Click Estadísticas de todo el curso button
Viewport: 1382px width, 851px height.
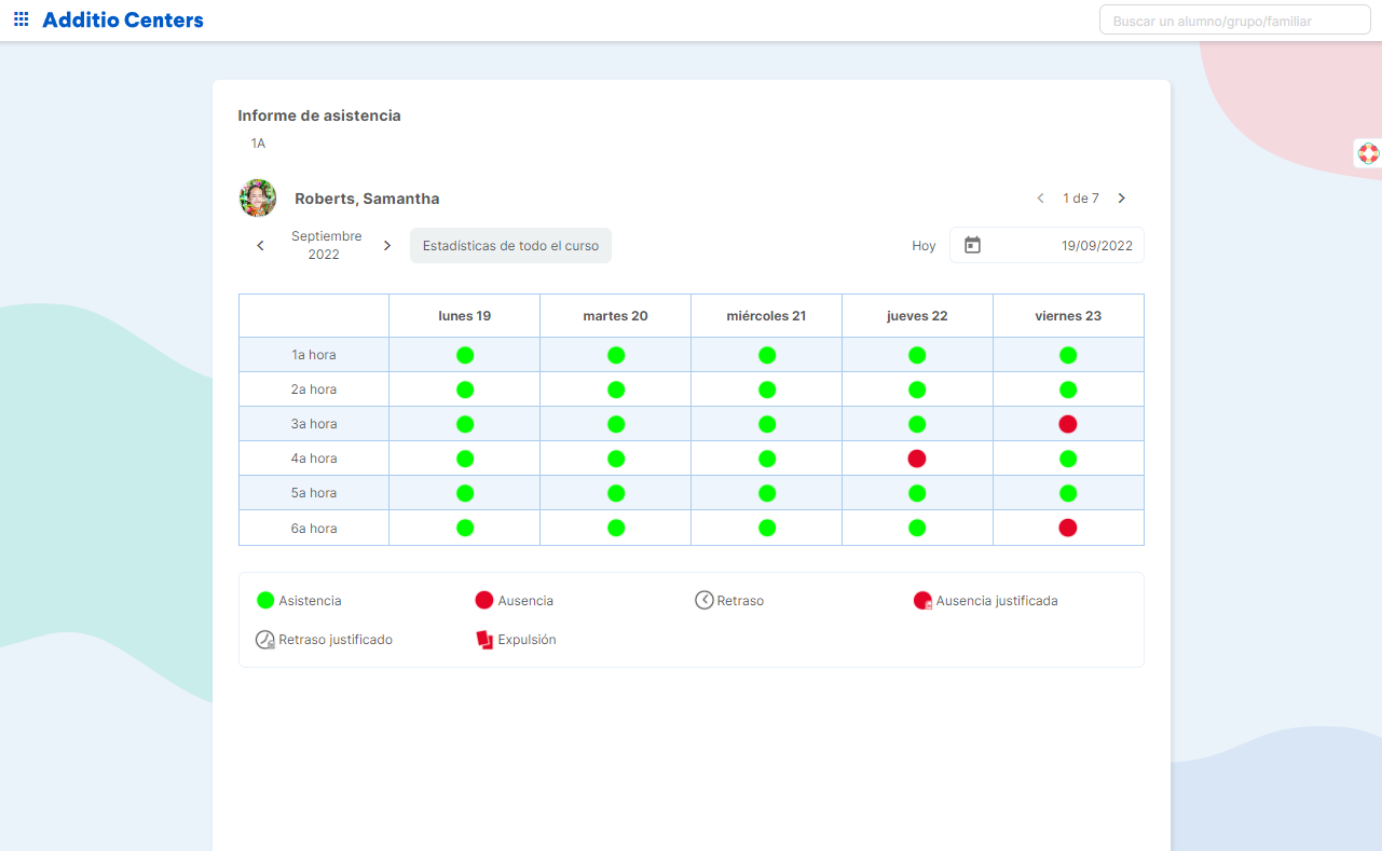tap(510, 246)
